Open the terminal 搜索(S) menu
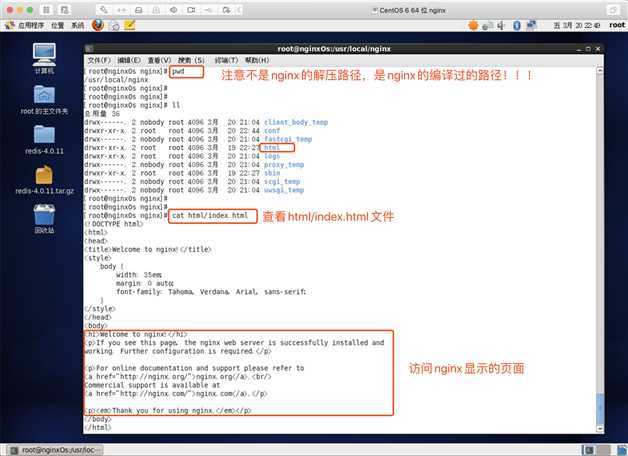Viewport: 628px width, 456px height. point(191,60)
